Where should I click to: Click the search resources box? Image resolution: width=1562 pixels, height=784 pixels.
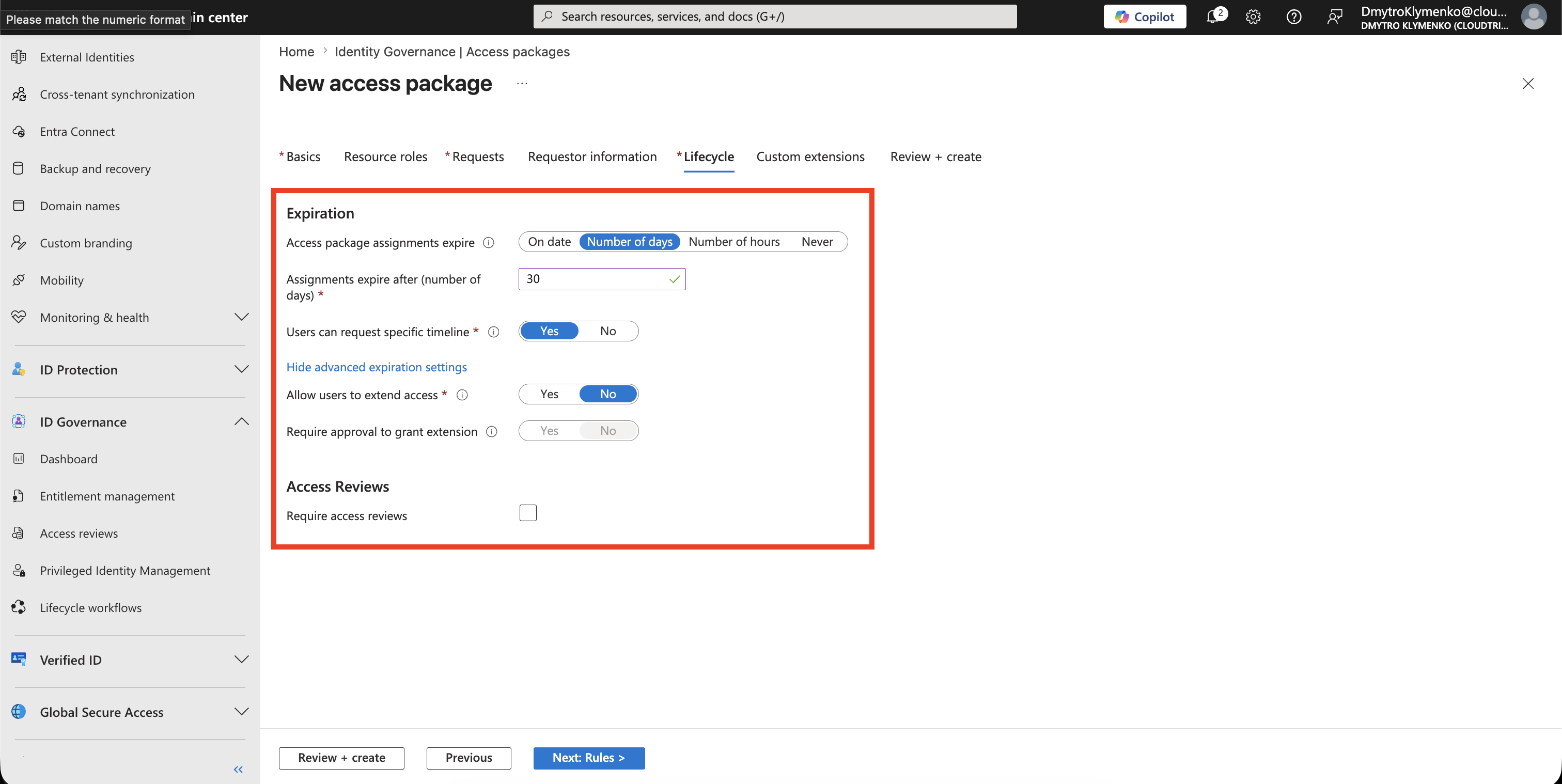tap(775, 17)
